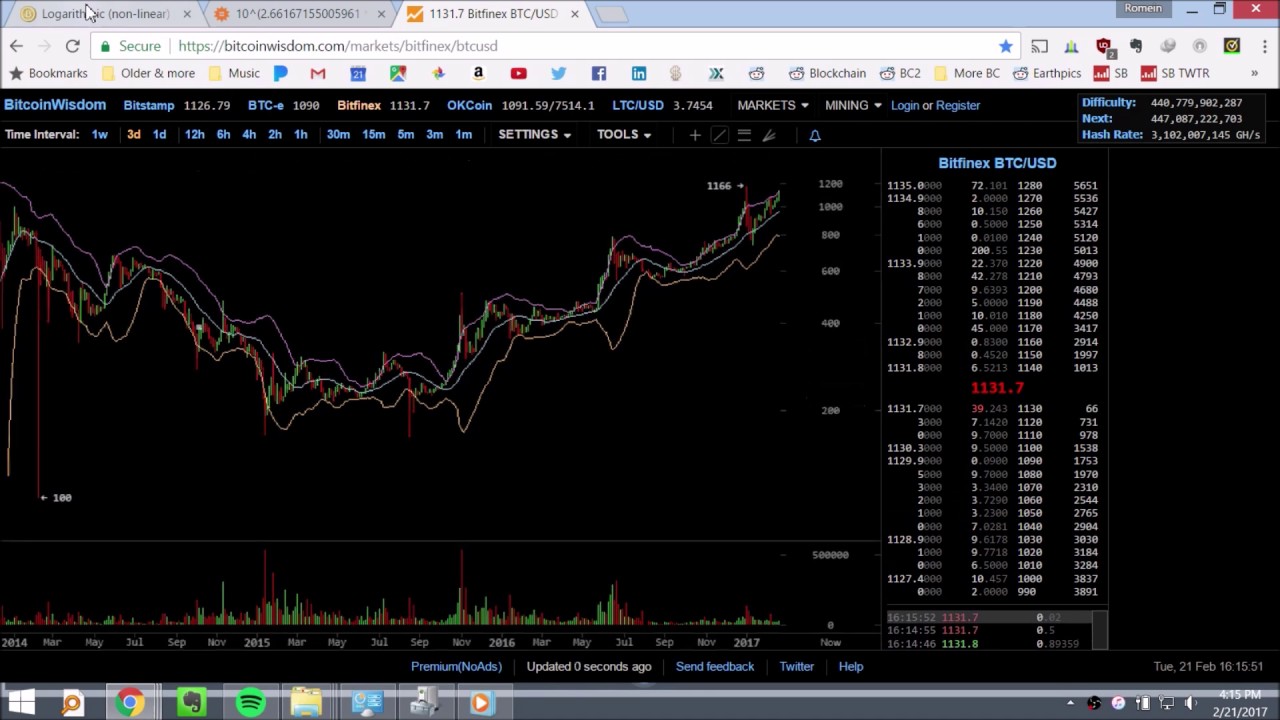Viewport: 1280px width, 720px height.
Task: Open the Evernote Web Clipper extension
Action: (x=1136, y=46)
